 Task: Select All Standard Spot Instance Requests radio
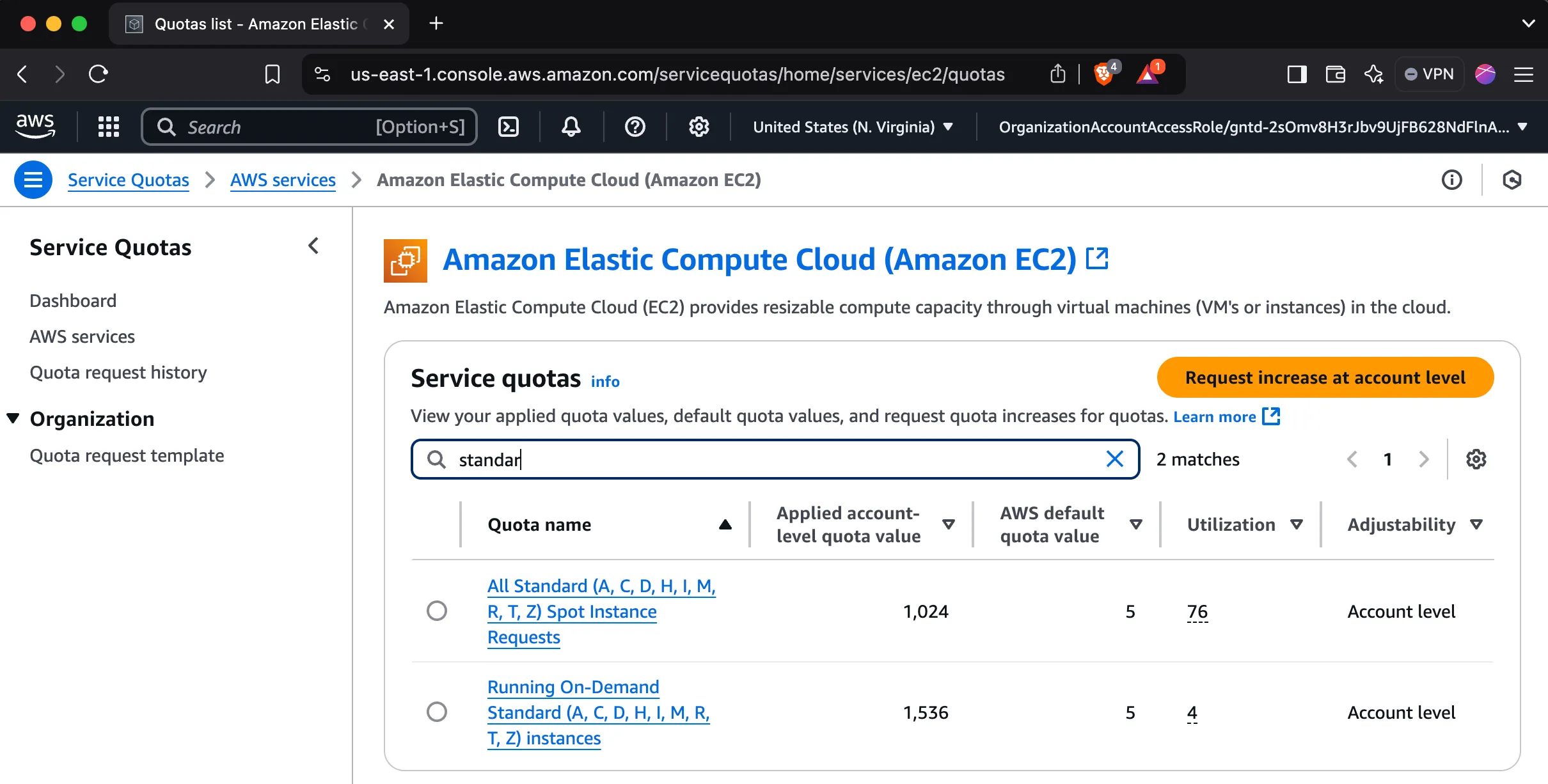pyautogui.click(x=437, y=611)
